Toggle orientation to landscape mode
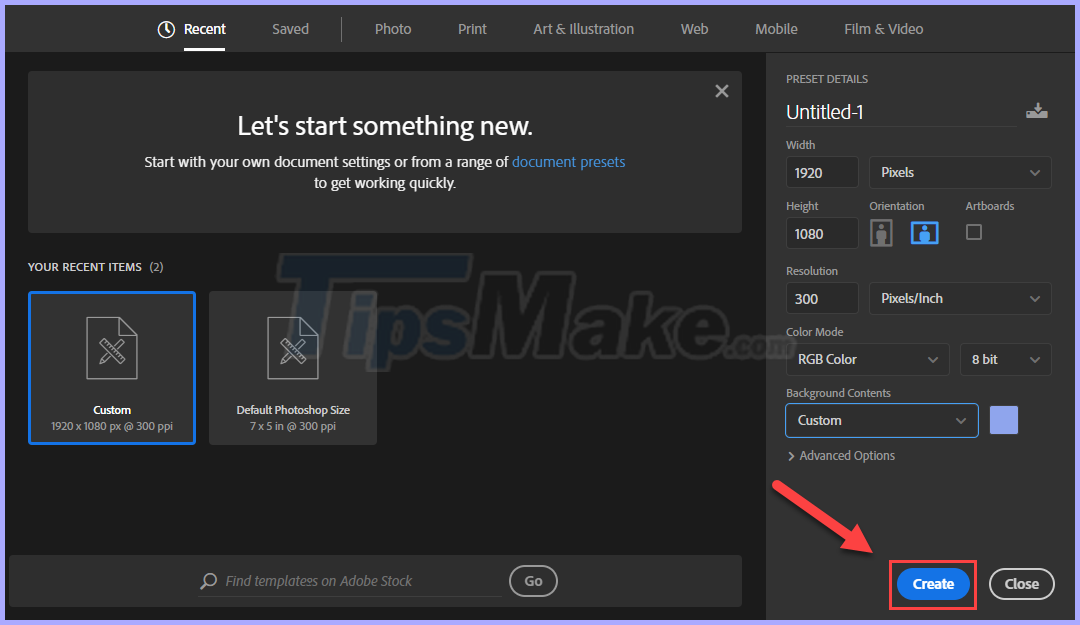The width and height of the screenshot is (1080, 625). click(x=924, y=232)
